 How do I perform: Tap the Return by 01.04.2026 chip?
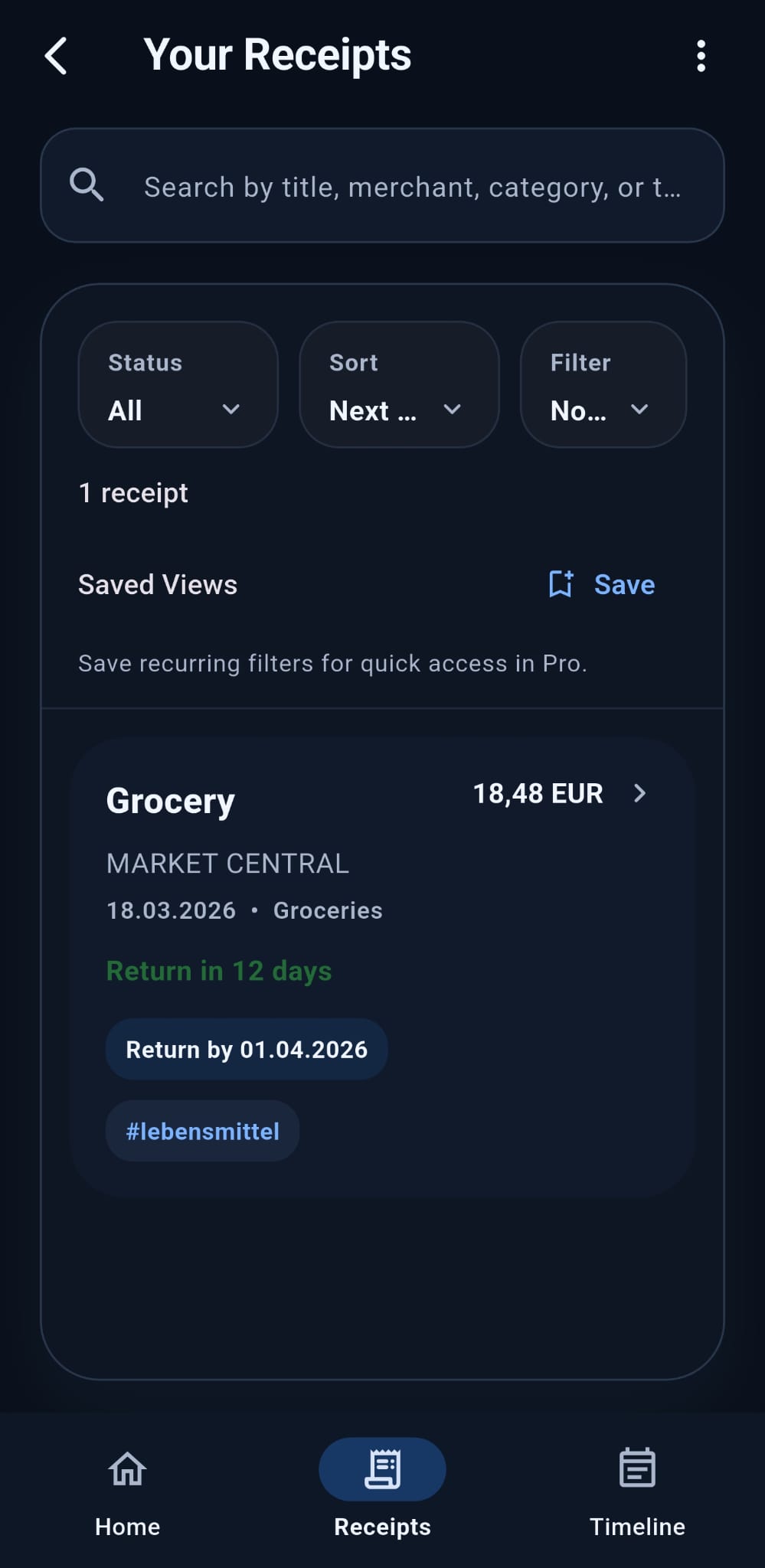[x=247, y=1049]
